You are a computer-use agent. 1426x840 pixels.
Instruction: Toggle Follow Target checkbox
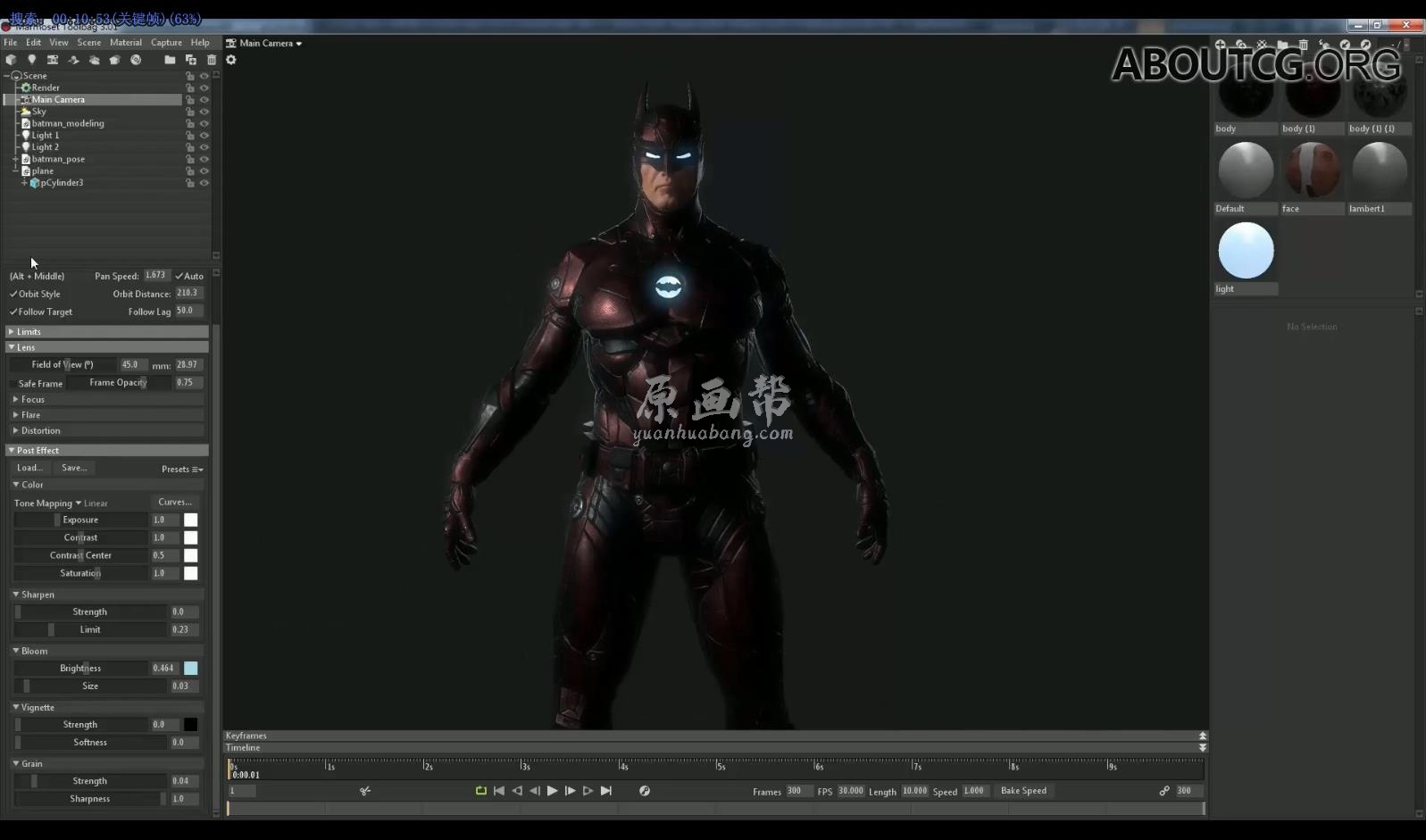pos(13,312)
